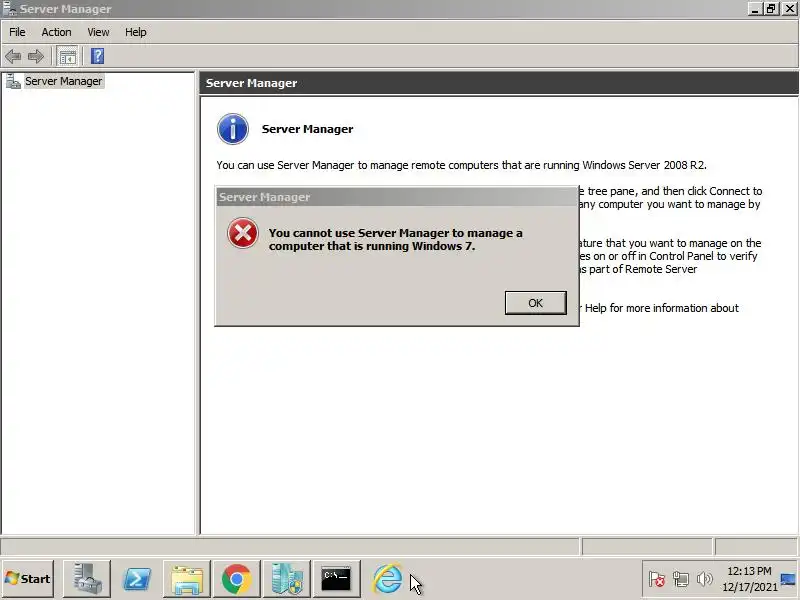
Task: Close the Server Manager window
Action: pyautogui.click(x=789, y=9)
